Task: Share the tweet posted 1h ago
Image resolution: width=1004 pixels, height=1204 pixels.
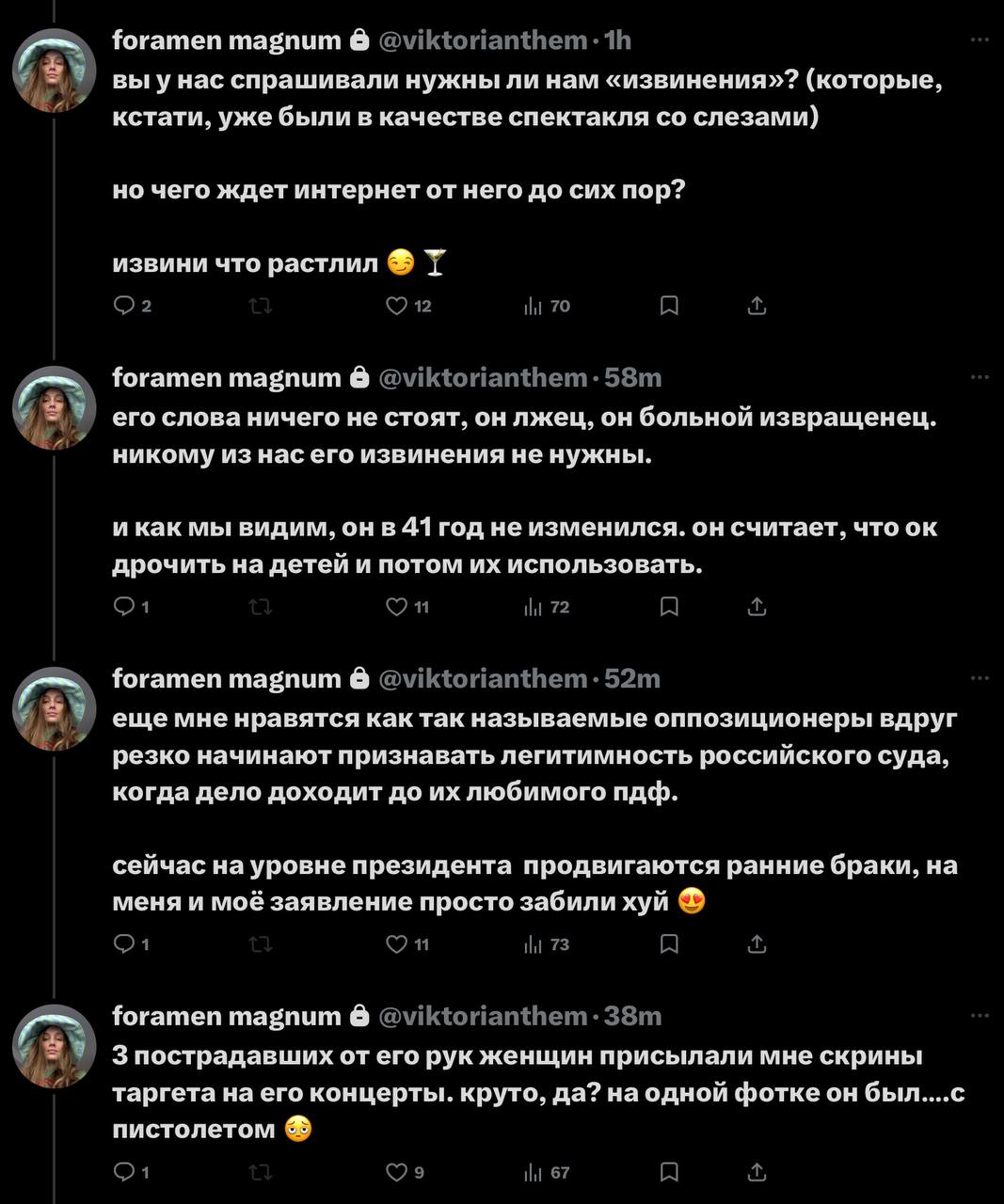Action: [x=757, y=306]
